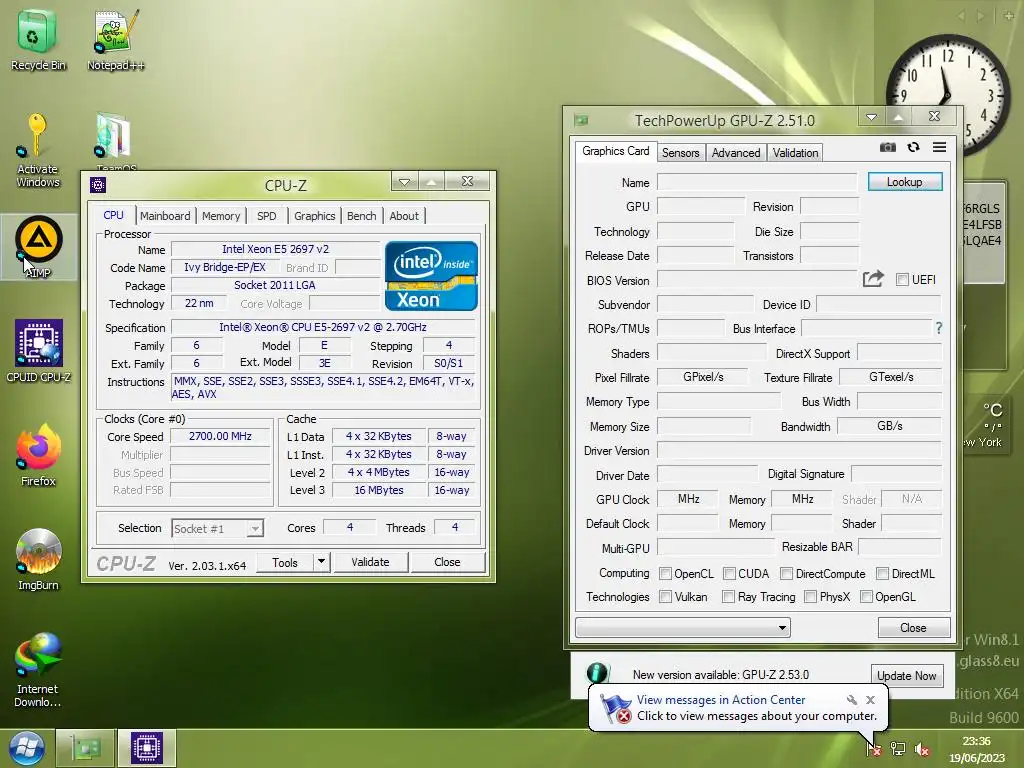Launch Notepad++ from the desktop
Image resolution: width=1024 pixels, height=768 pixels.
click(x=115, y=40)
